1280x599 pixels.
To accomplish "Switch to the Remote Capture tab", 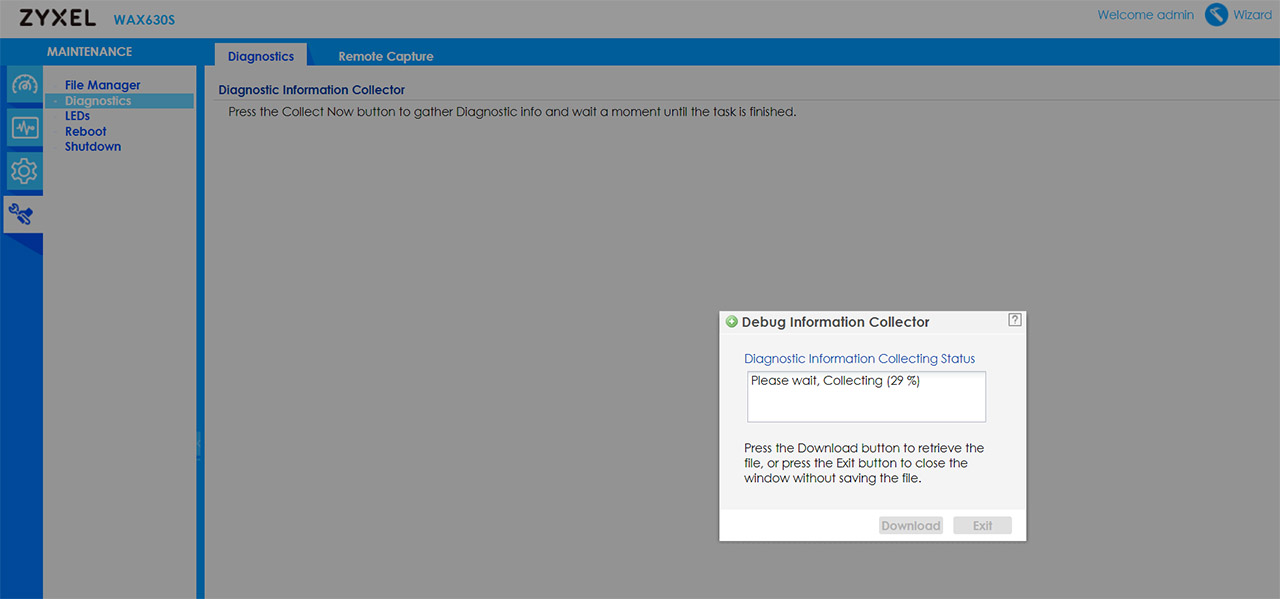I will (x=386, y=56).
